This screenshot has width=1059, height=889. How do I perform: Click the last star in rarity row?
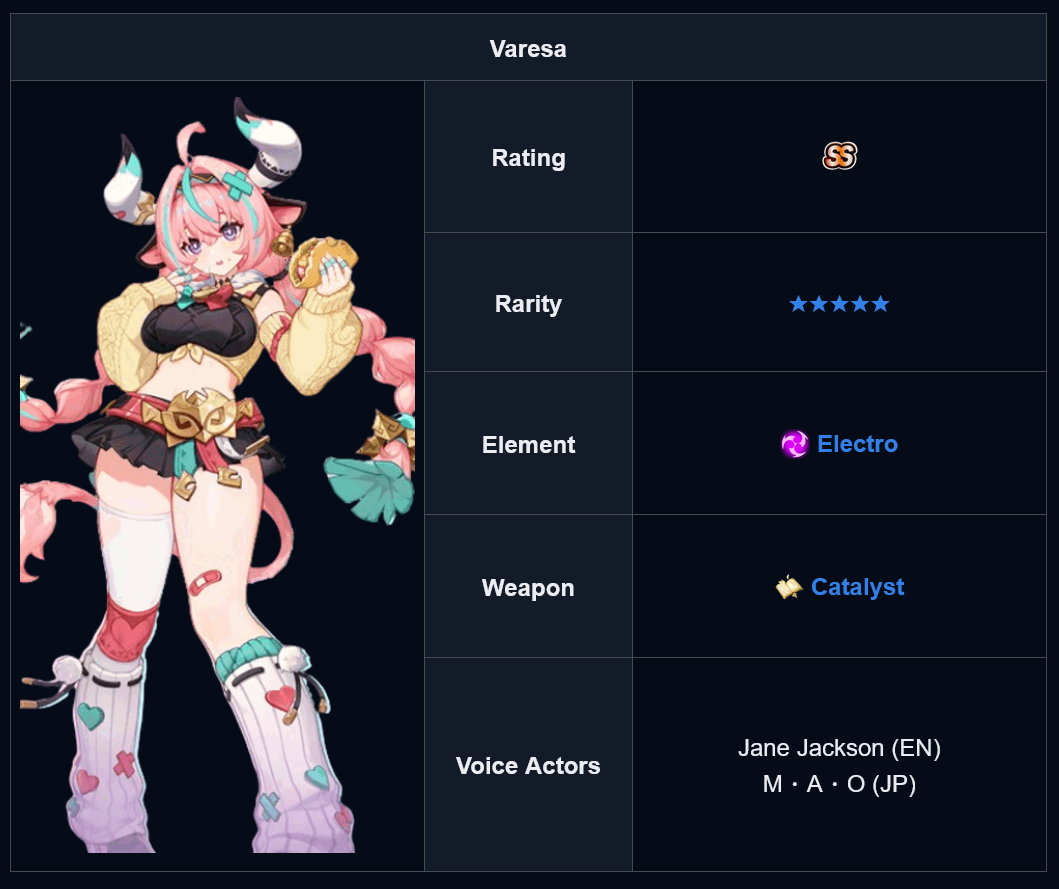point(880,304)
